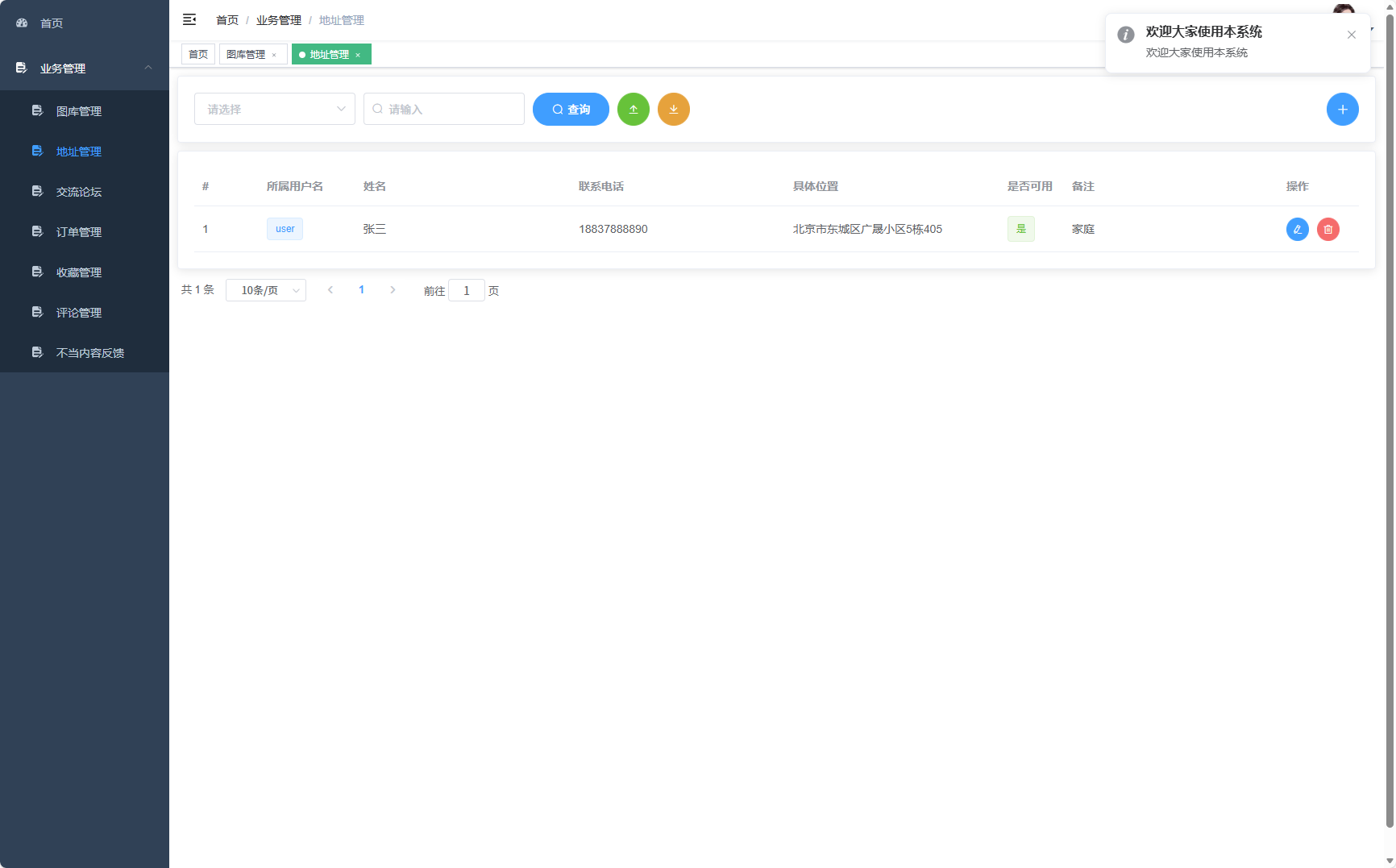This screenshot has width=1396, height=868.
Task: Open the 10条/页 page size dropdown
Action: 265,290
